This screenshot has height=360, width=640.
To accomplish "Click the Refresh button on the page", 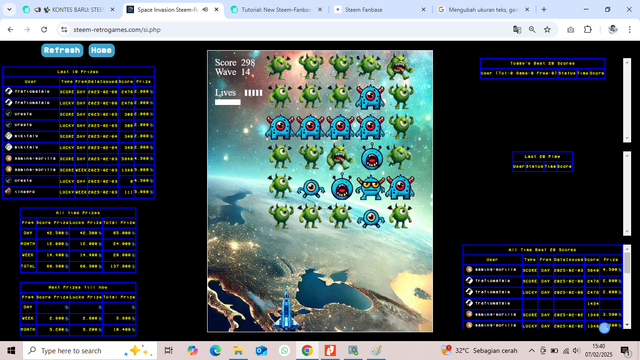I will click(62, 50).
